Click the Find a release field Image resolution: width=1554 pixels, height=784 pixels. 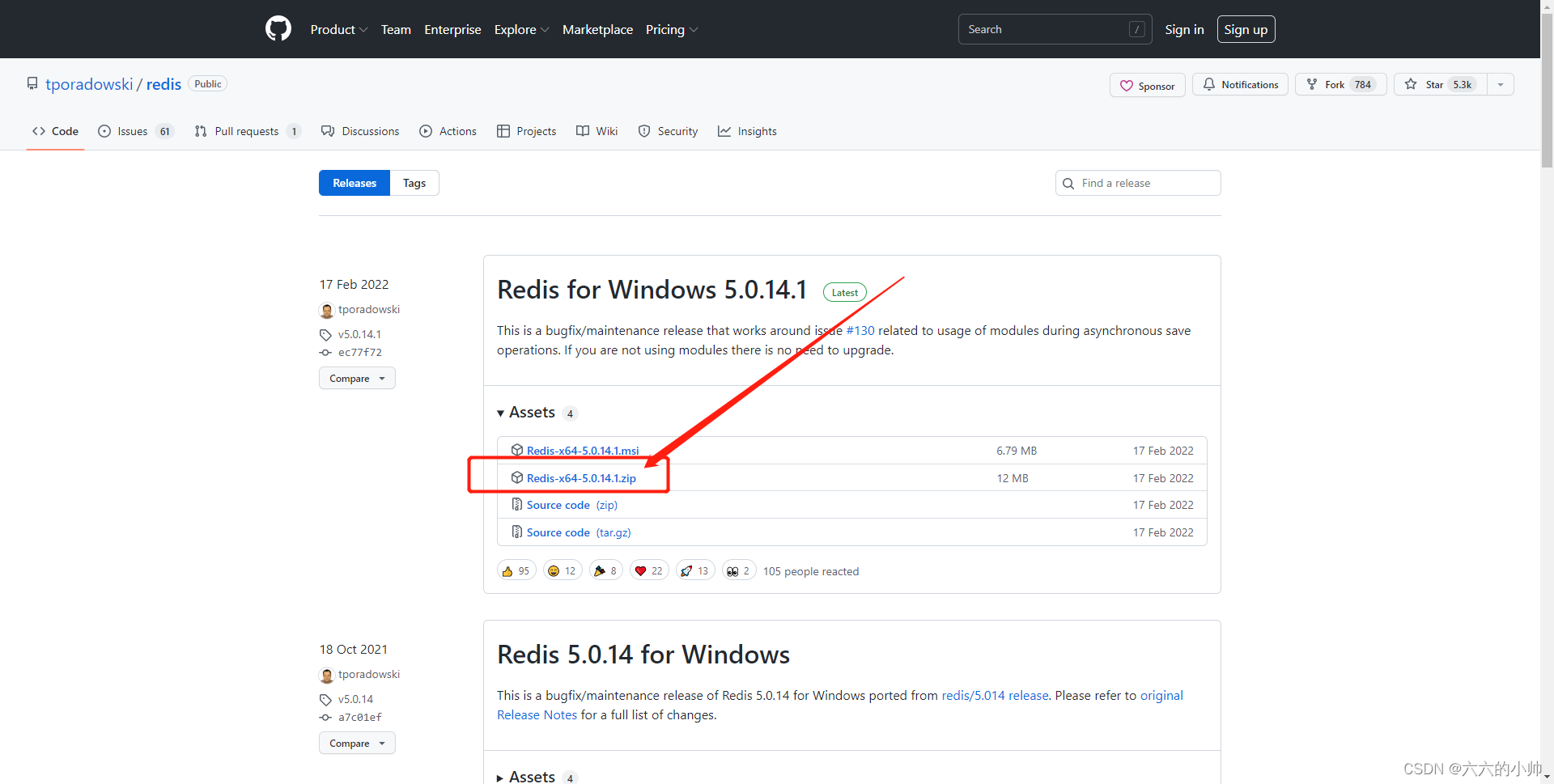(x=1138, y=183)
